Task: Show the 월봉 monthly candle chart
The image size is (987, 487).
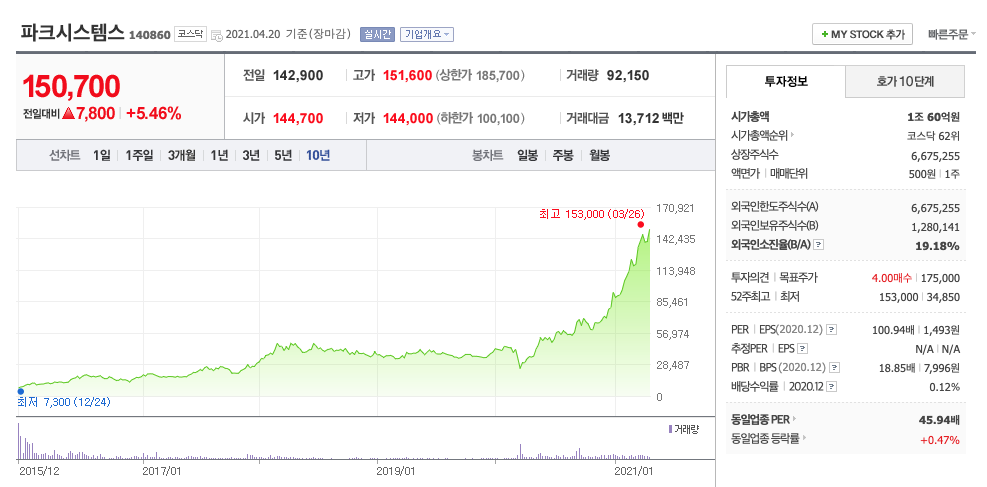Action: point(599,155)
